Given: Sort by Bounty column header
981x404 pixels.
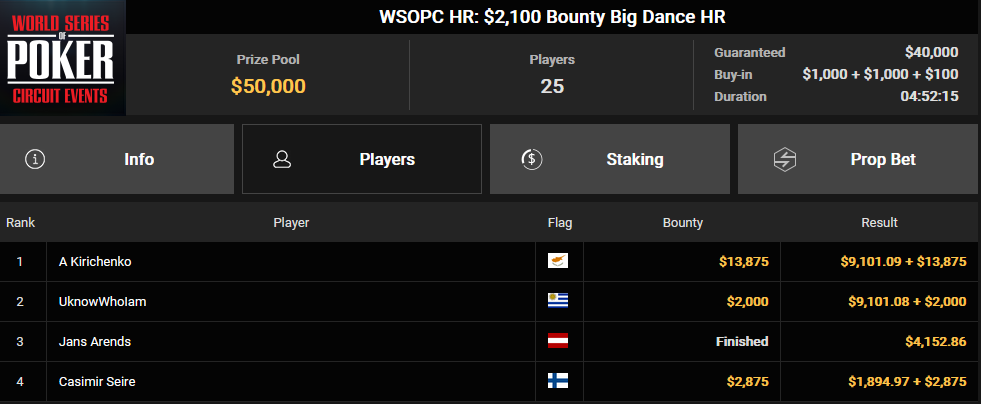Looking at the screenshot, I should click(x=683, y=223).
